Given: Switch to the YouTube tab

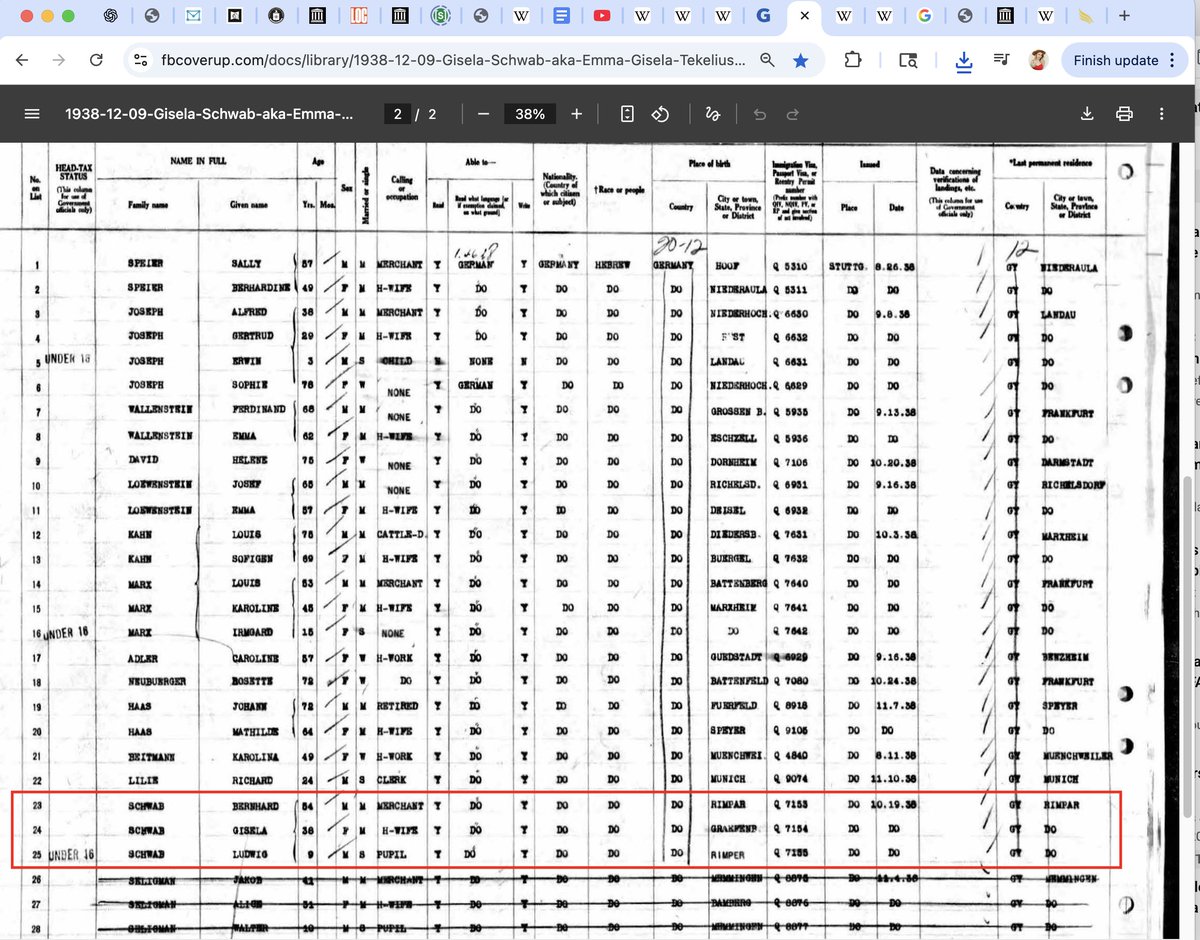Looking at the screenshot, I should tap(602, 16).
